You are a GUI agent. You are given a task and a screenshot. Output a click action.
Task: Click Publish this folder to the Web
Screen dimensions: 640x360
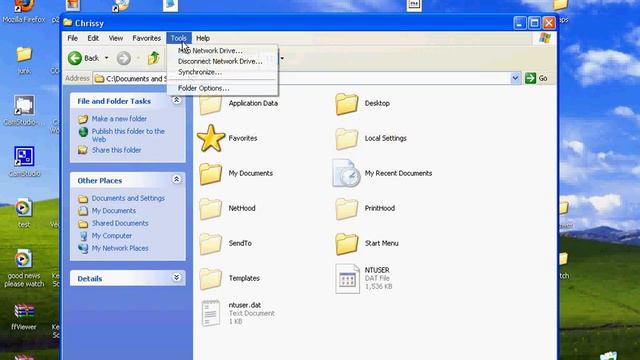point(128,135)
